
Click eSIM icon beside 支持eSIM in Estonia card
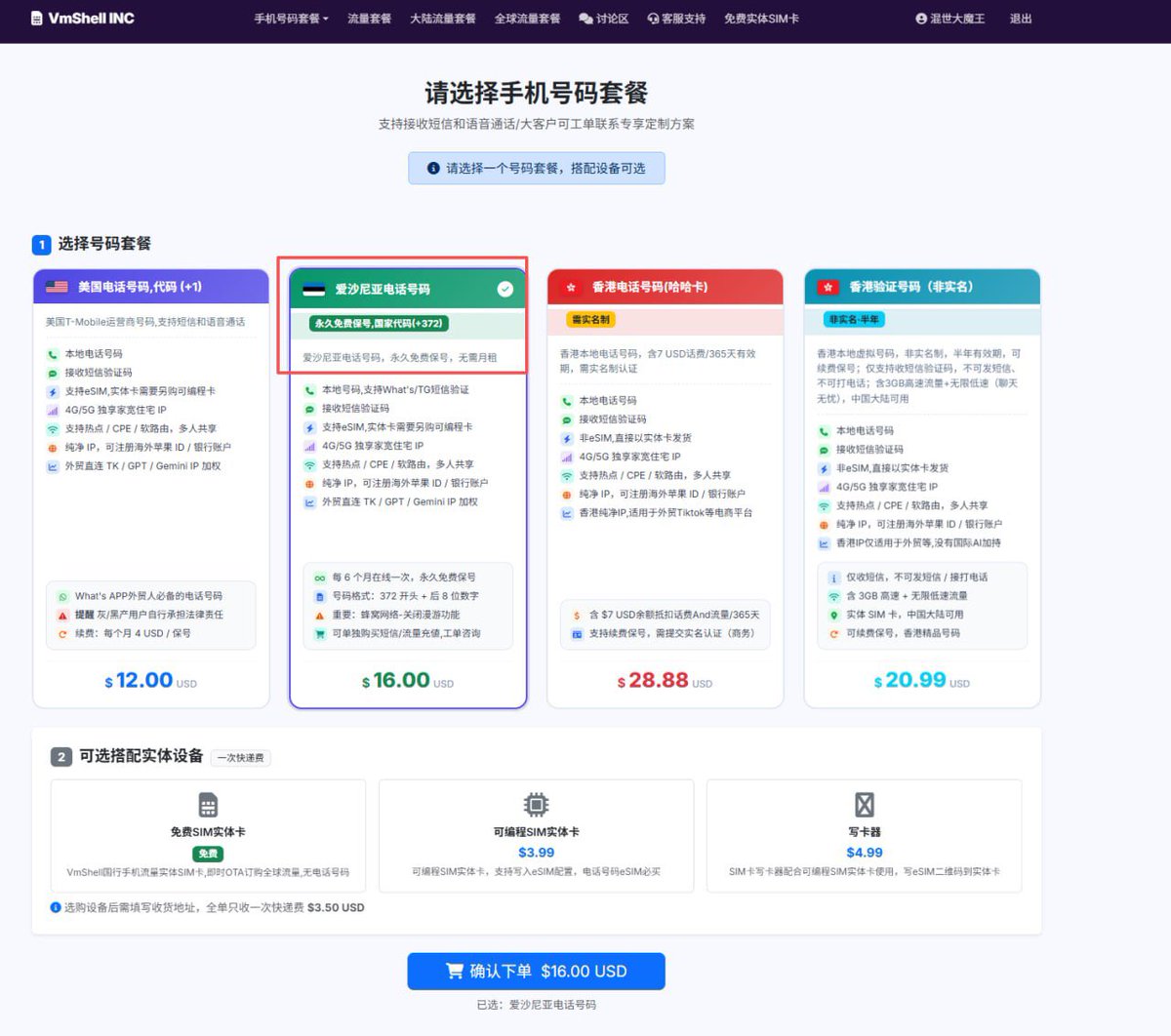[x=309, y=427]
